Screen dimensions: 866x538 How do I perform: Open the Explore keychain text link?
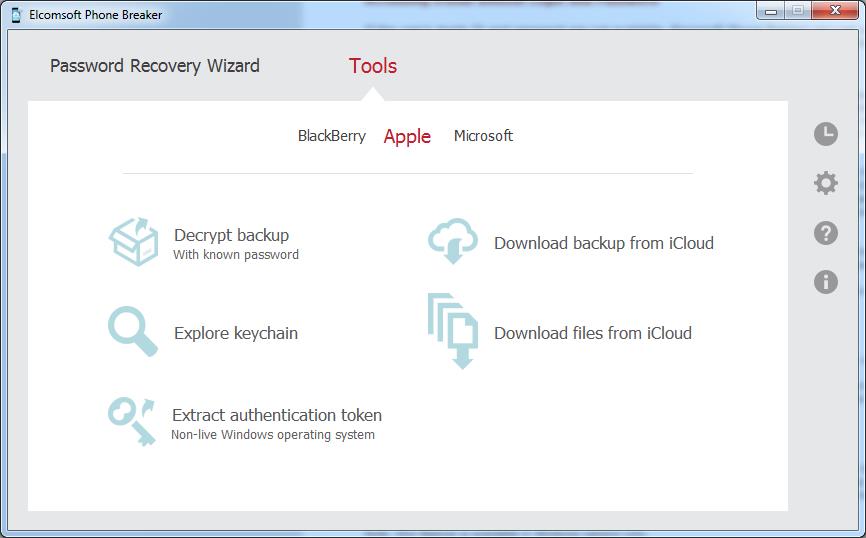(x=236, y=333)
